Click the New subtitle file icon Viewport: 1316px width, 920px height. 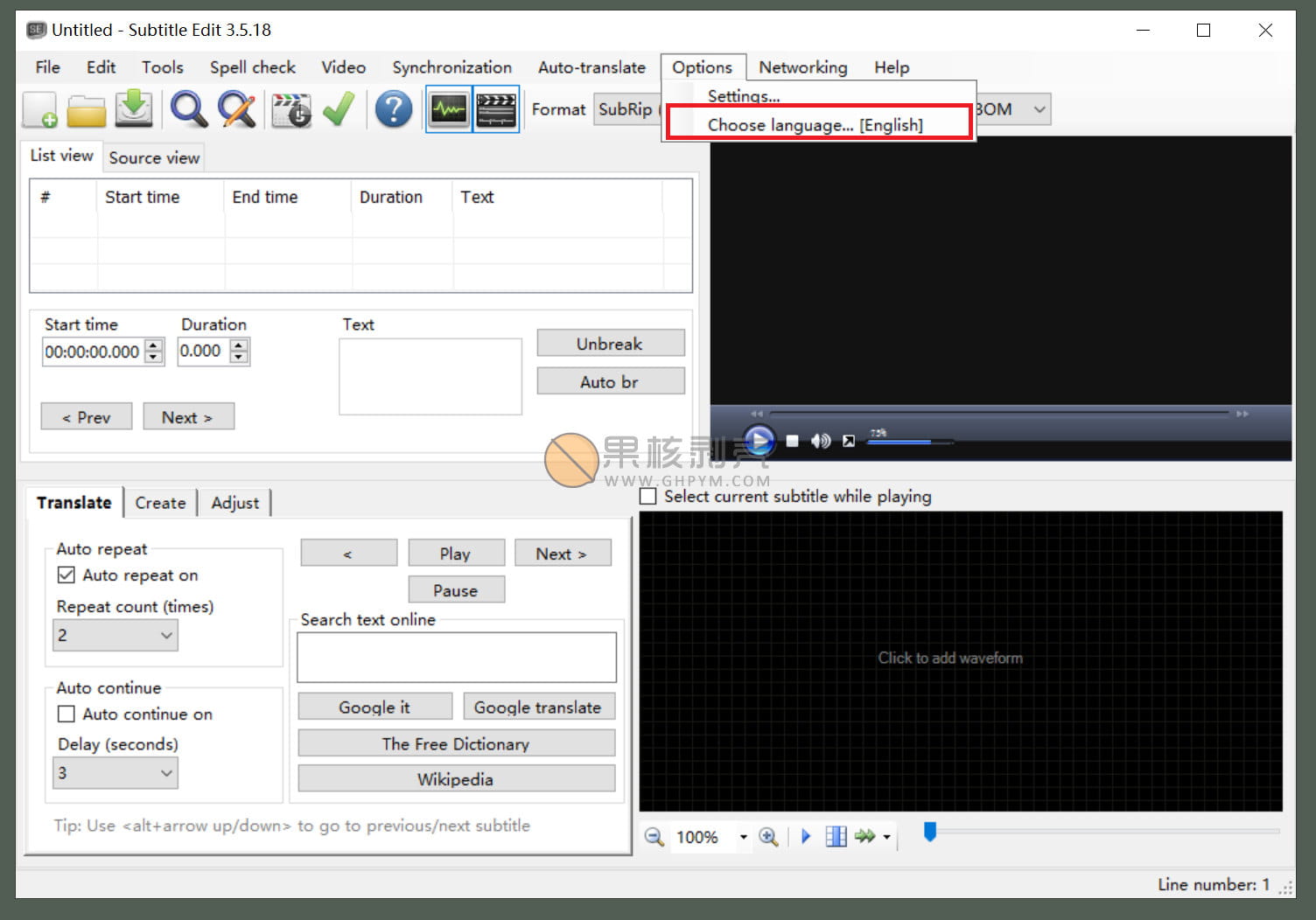click(x=40, y=110)
